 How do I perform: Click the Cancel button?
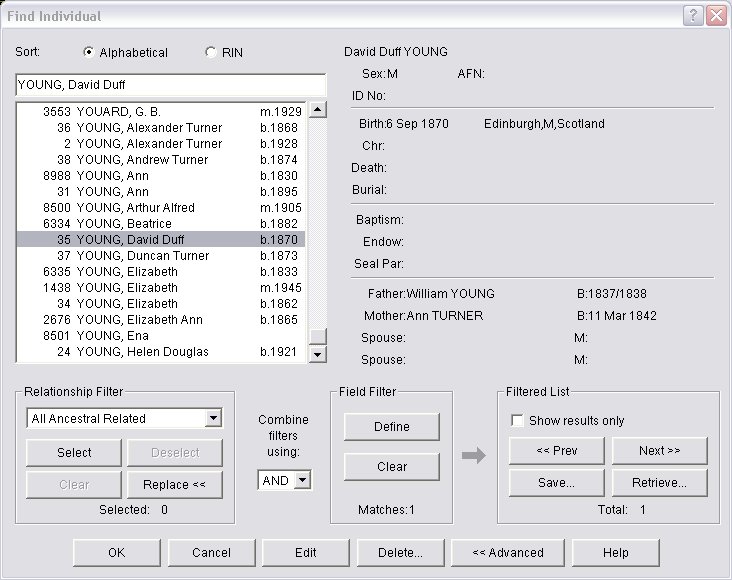(211, 553)
